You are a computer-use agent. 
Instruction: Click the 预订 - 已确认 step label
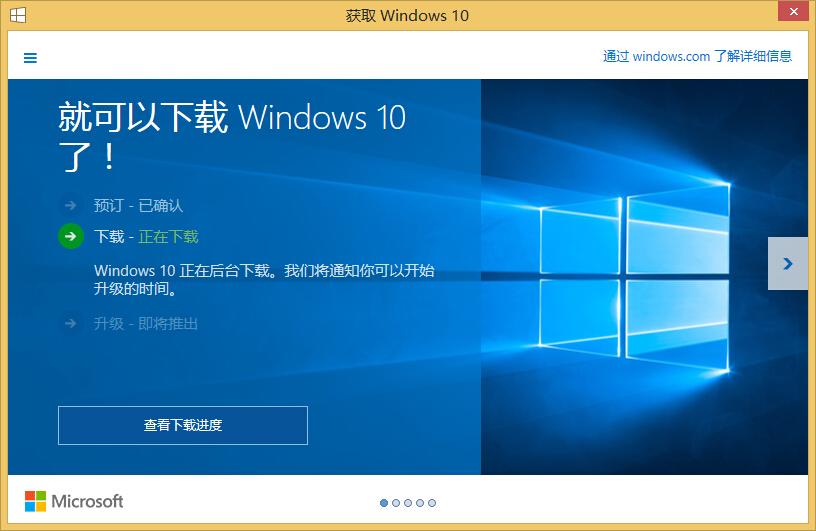click(x=138, y=205)
